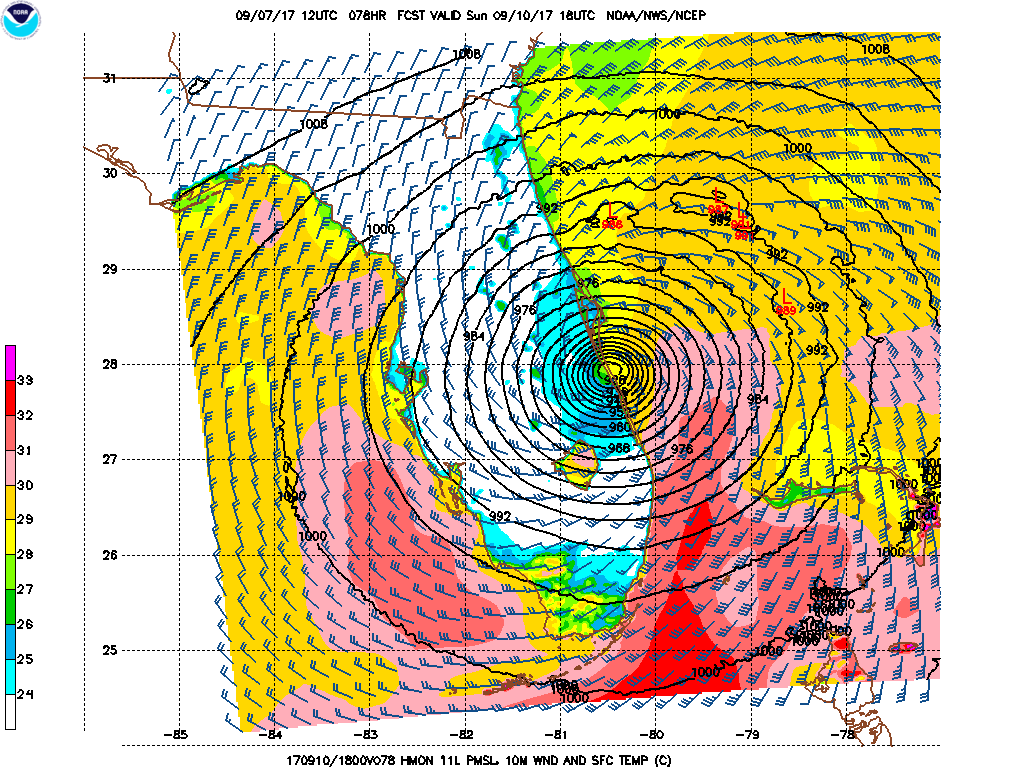This screenshot has width=1024, height=768.
Task: Click the 988 isobar label near storm center
Action: [x=619, y=448]
